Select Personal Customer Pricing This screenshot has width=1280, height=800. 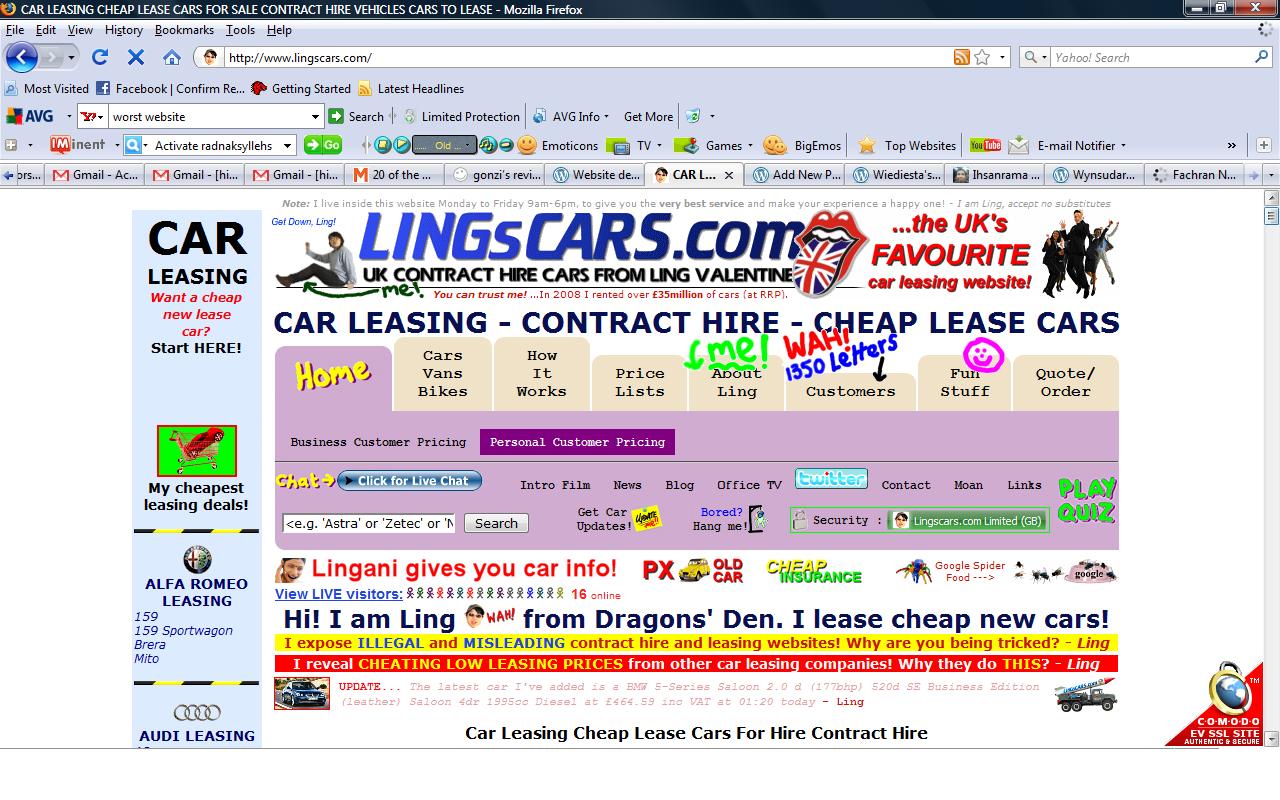click(577, 442)
